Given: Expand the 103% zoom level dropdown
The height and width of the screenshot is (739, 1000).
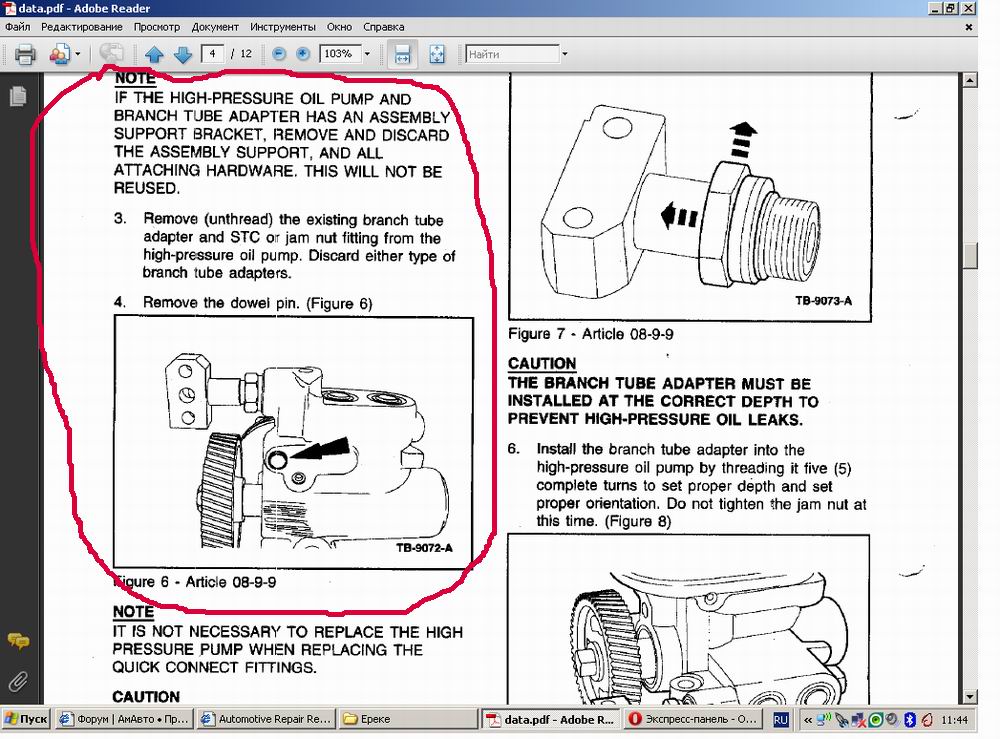Looking at the screenshot, I should (x=367, y=54).
